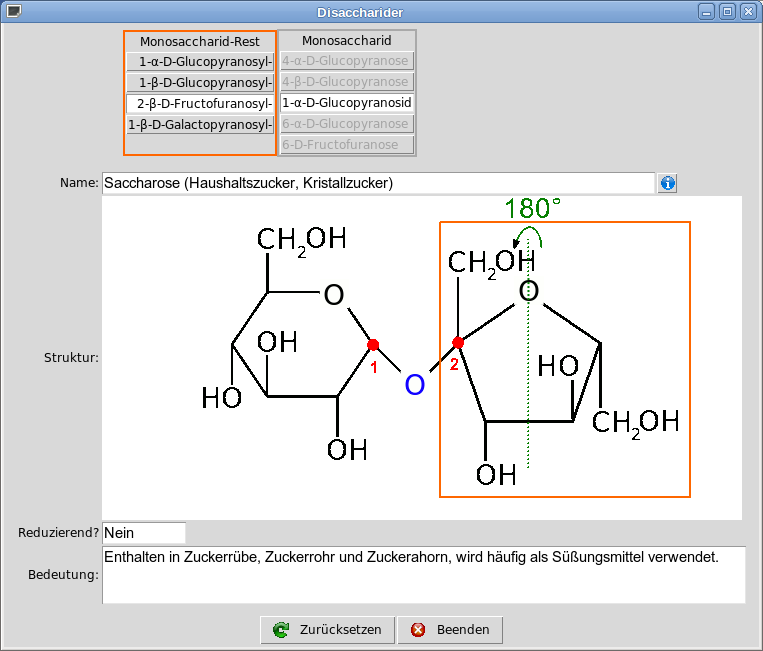The height and width of the screenshot is (651, 763).
Task: Click the blue glycosidic oxygen atom
Action: click(415, 384)
